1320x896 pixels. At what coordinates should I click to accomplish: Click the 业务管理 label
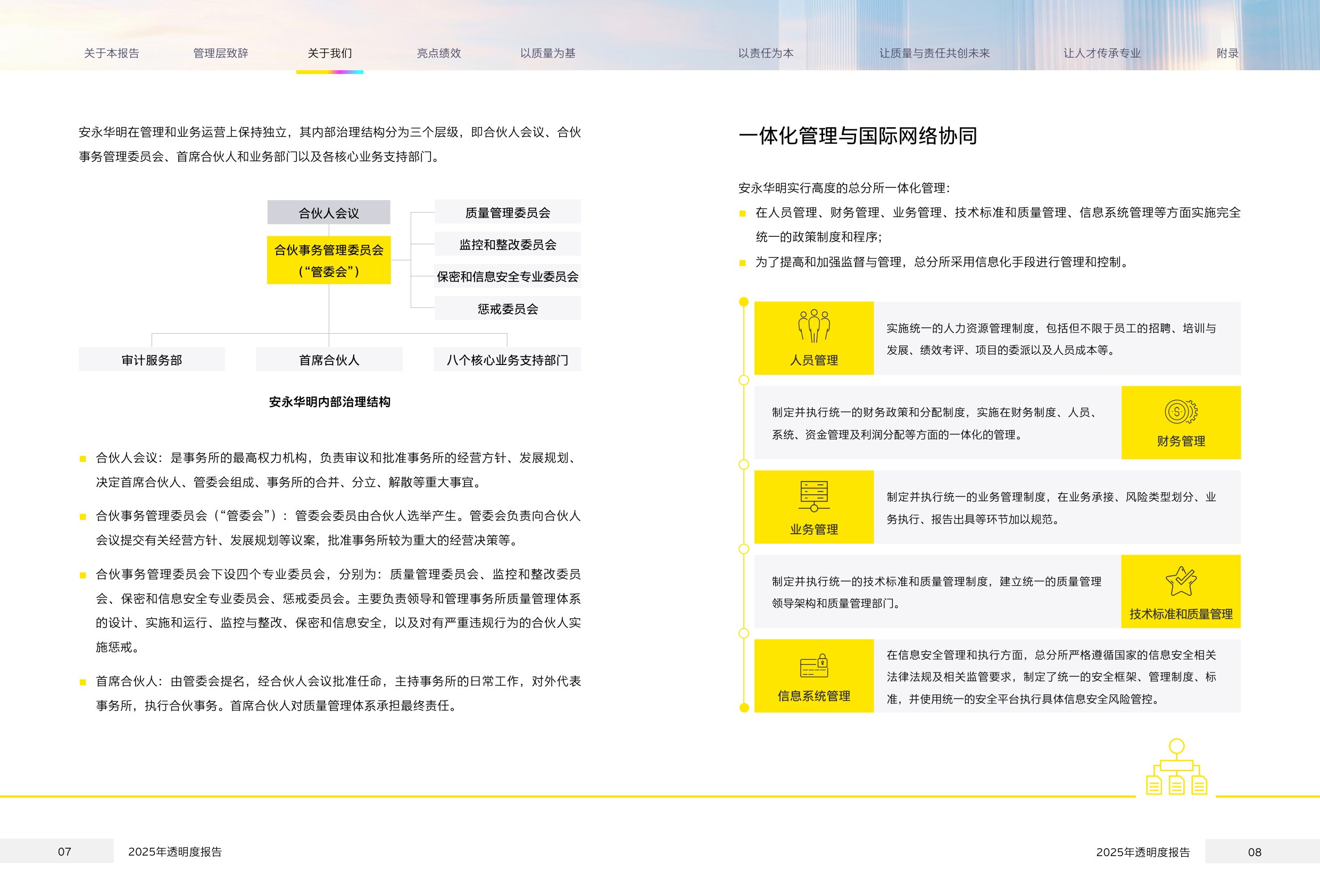click(x=814, y=529)
